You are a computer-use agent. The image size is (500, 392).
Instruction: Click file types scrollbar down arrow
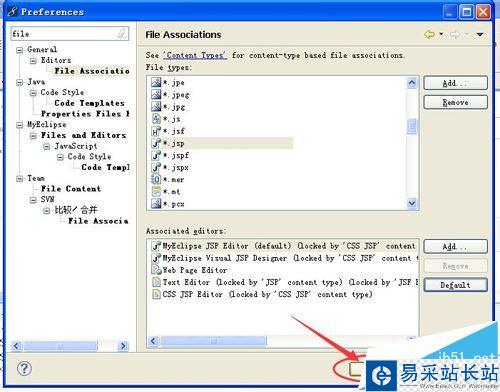412,203
